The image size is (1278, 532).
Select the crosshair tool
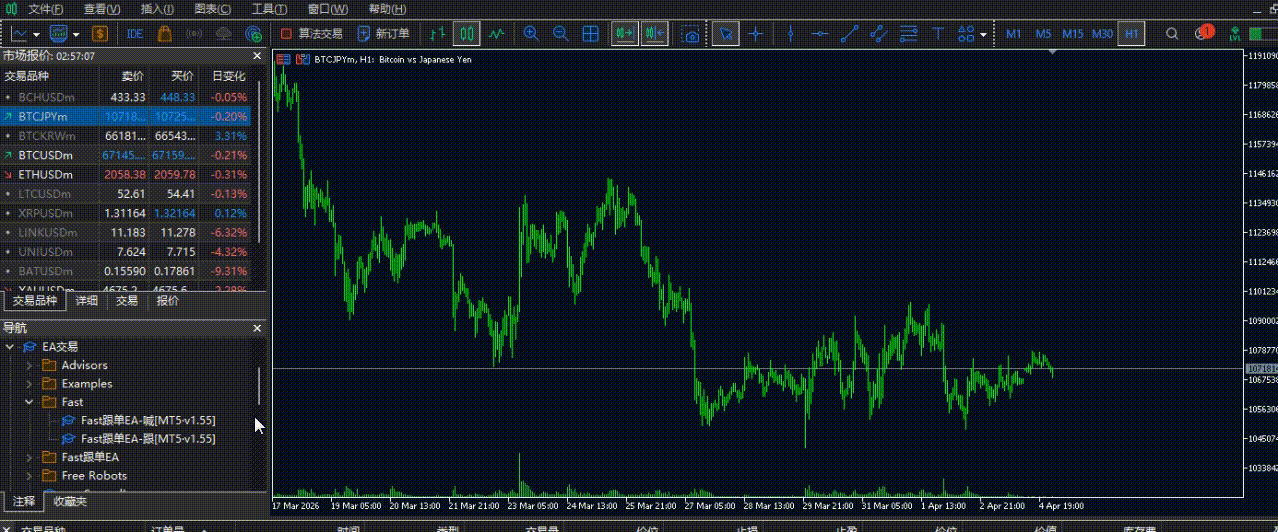(756, 33)
